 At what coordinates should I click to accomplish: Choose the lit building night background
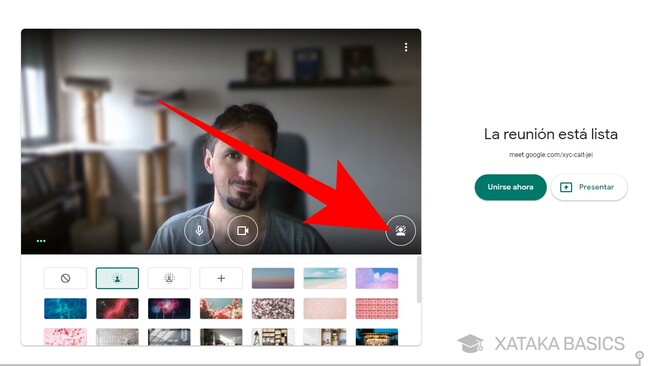377,337
